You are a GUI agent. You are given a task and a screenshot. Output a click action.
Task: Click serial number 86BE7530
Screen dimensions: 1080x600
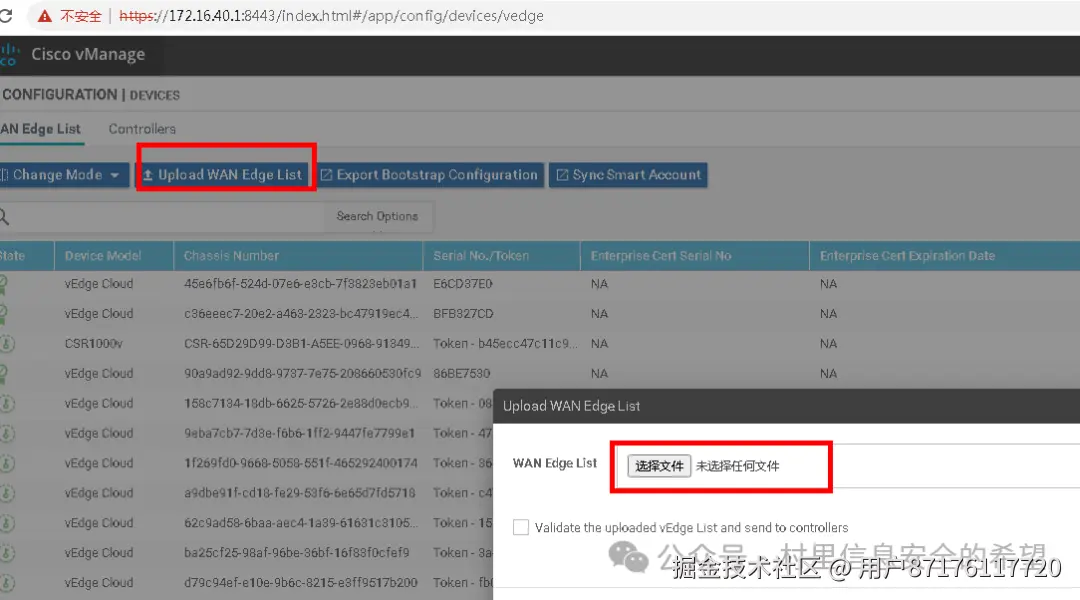(x=461, y=373)
